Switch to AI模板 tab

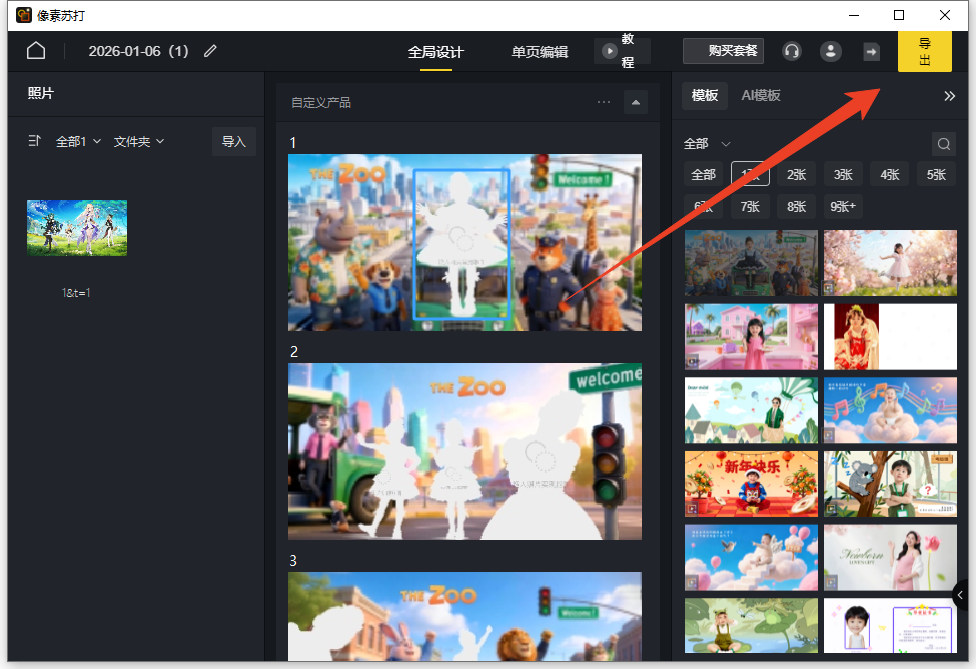click(761, 96)
